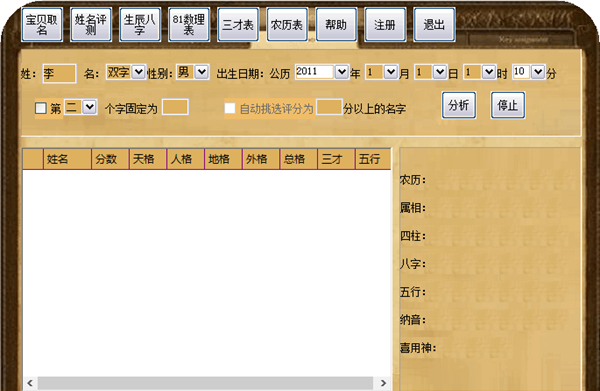The height and width of the screenshot is (391, 600).
Task: Click the 四柱: label in info panel
Action: click(412, 236)
